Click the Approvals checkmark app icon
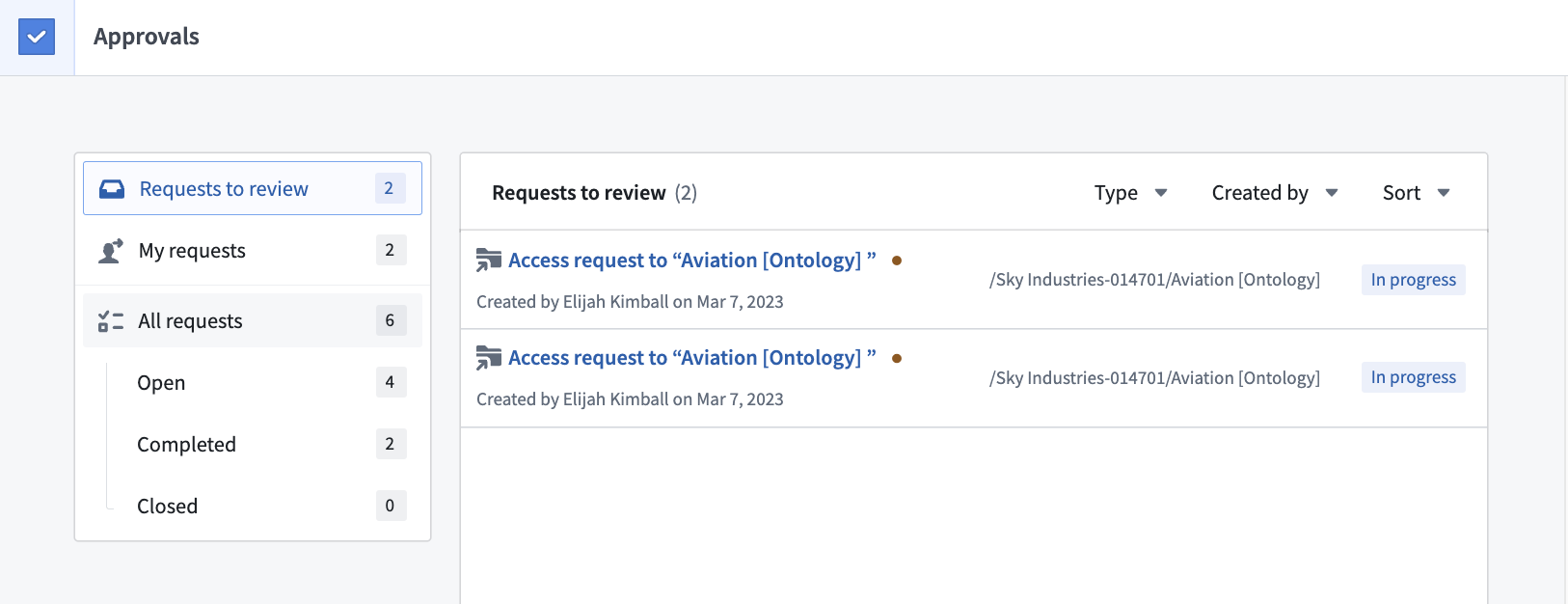This screenshot has width=1568, height=604. 37,37
